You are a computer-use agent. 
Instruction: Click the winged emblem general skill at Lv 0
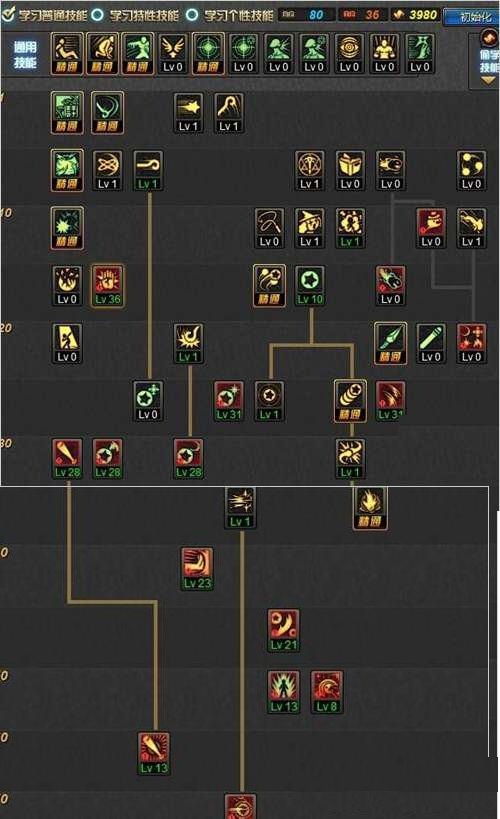click(x=173, y=53)
